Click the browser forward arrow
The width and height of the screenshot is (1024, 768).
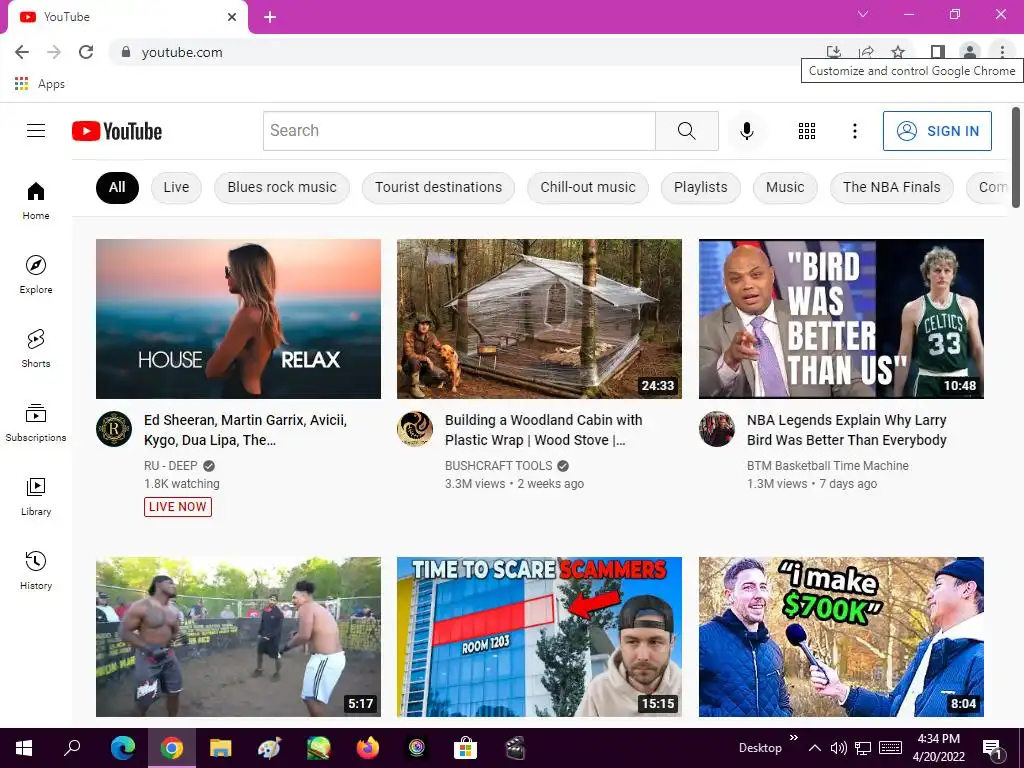tap(54, 52)
